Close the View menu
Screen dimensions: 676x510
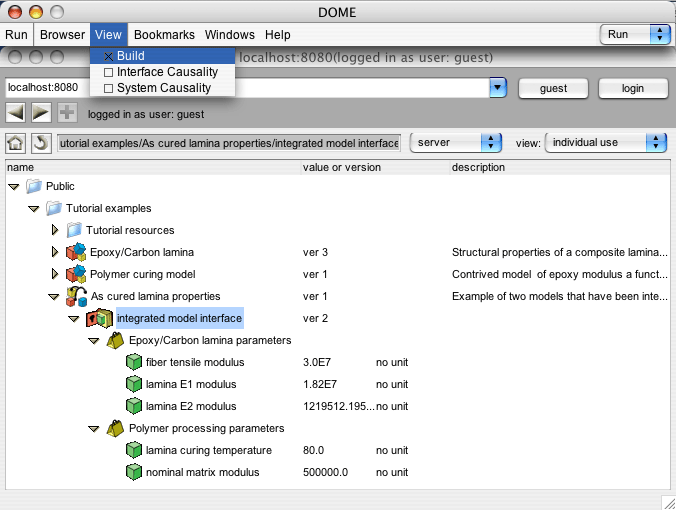click(109, 34)
